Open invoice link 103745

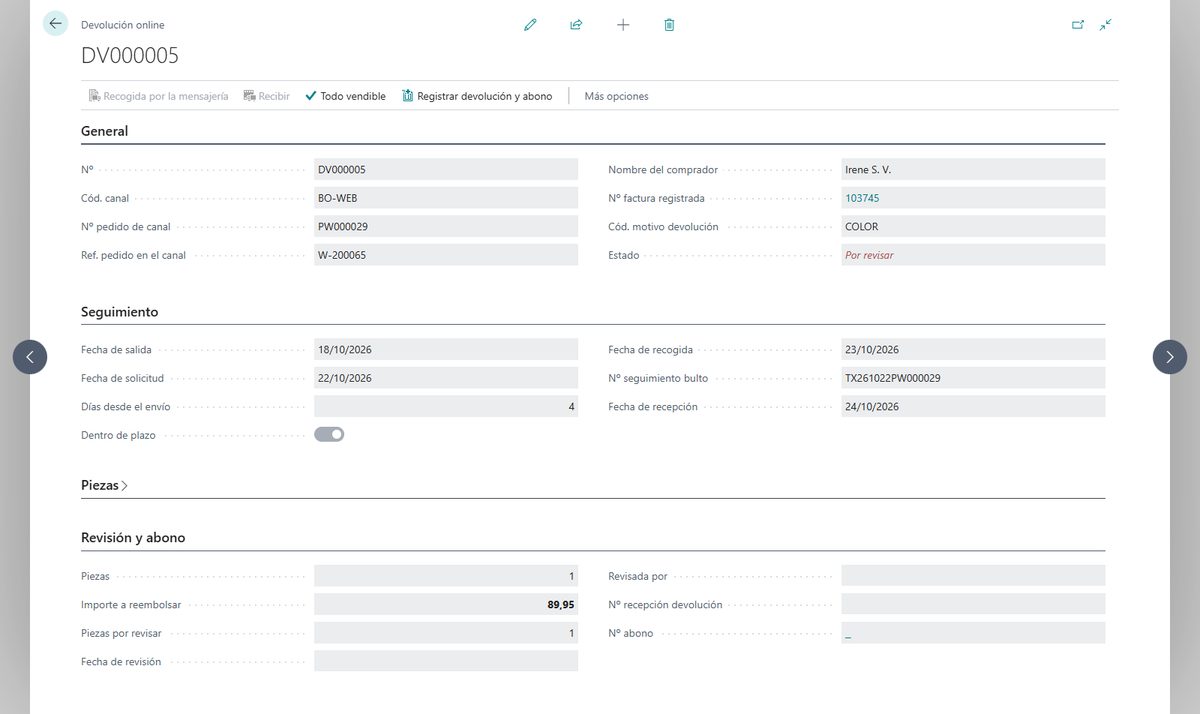[x=862, y=198]
